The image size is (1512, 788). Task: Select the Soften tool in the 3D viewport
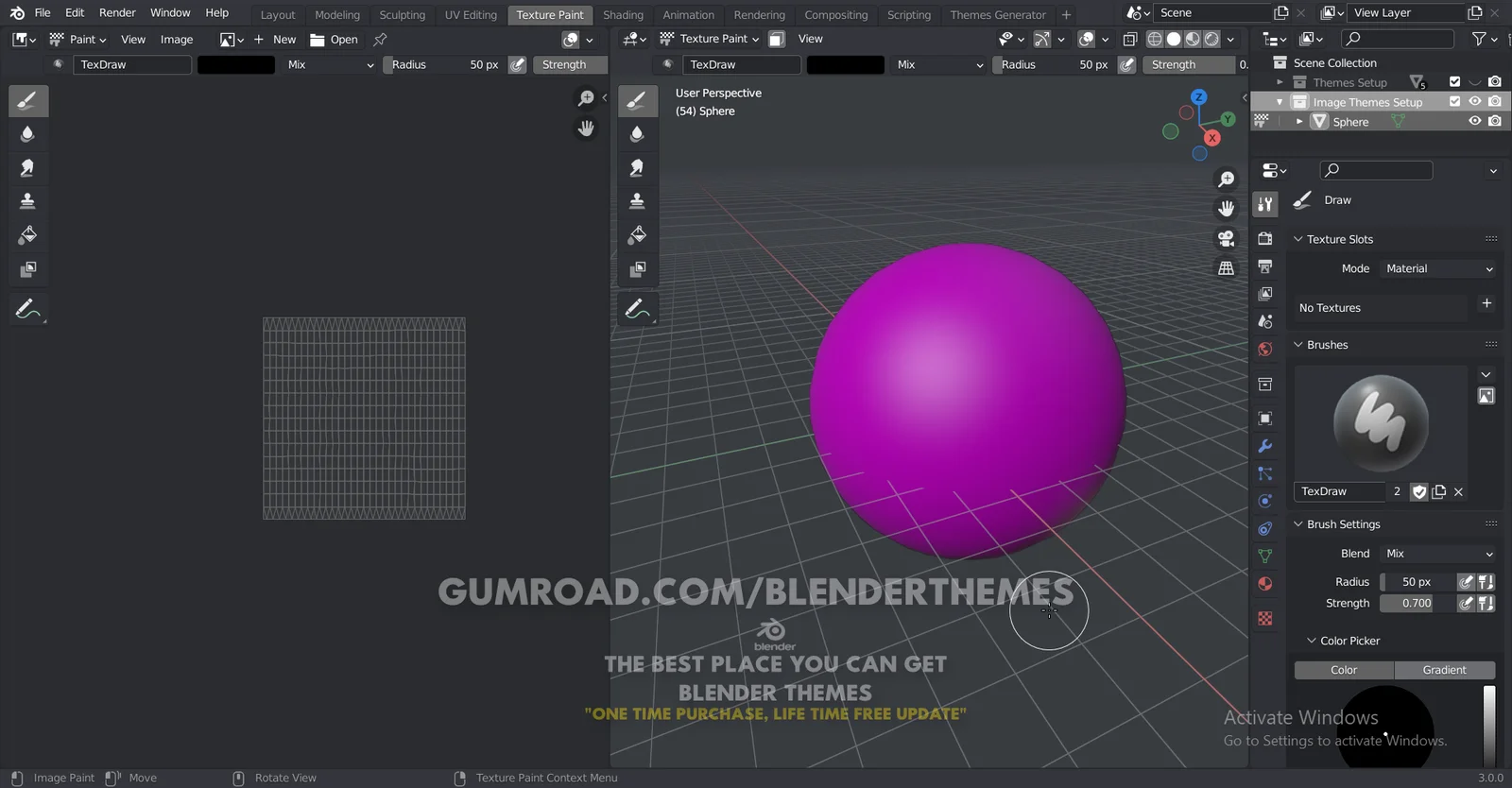(x=638, y=134)
